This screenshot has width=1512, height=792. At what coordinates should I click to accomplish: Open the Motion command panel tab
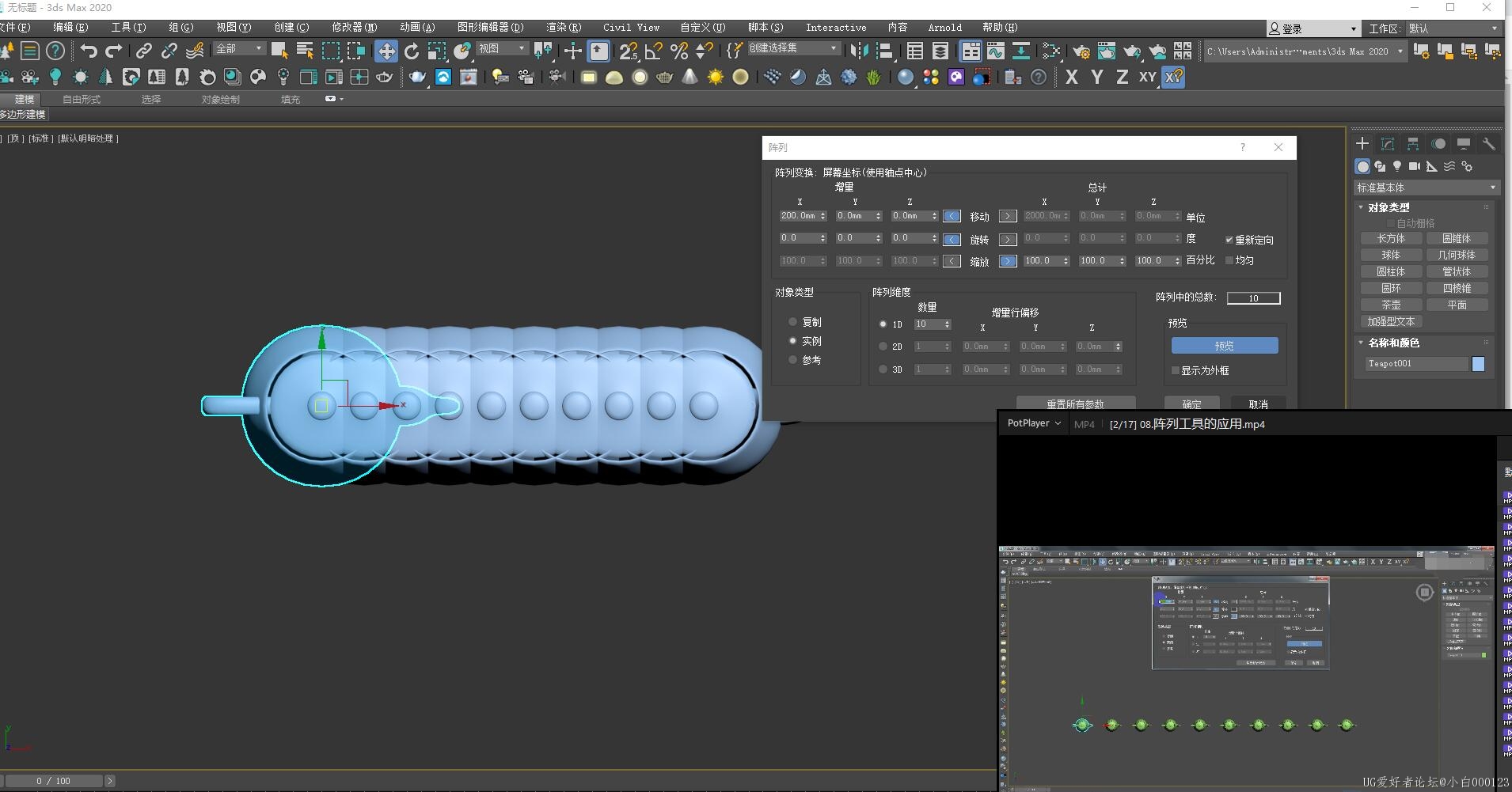click(x=1438, y=143)
